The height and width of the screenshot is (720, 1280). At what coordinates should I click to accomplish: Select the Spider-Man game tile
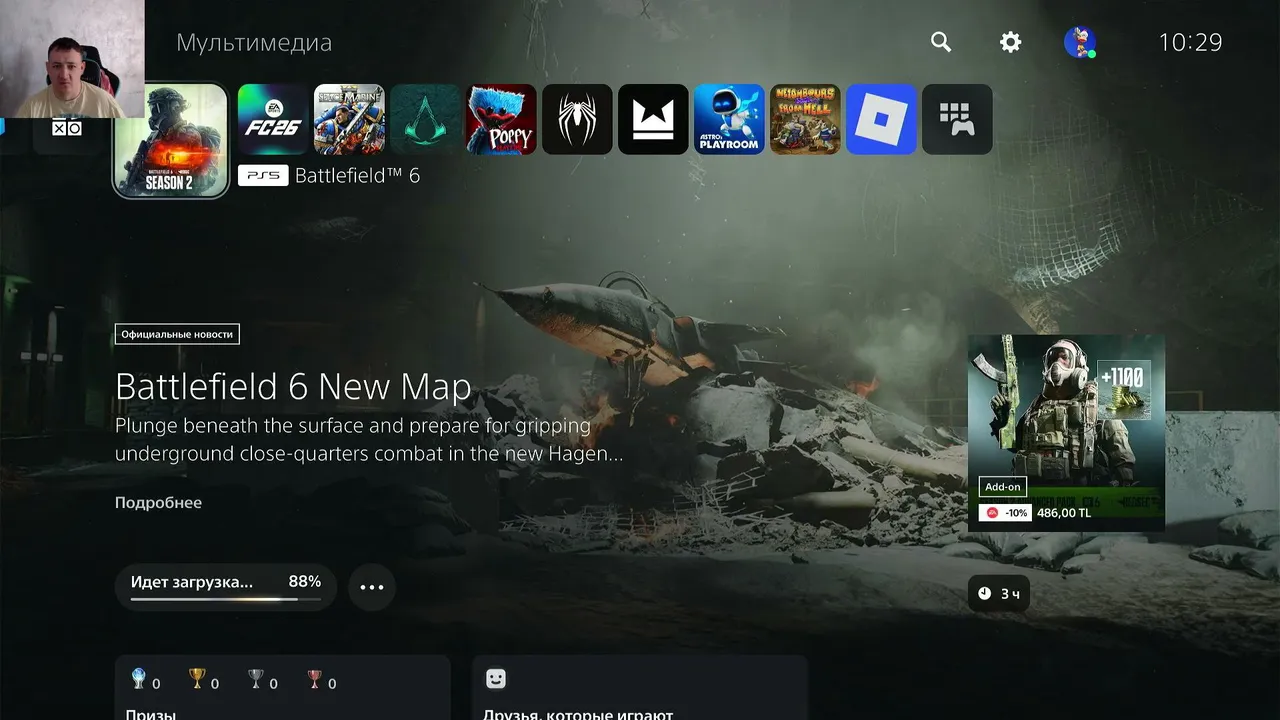(x=577, y=119)
